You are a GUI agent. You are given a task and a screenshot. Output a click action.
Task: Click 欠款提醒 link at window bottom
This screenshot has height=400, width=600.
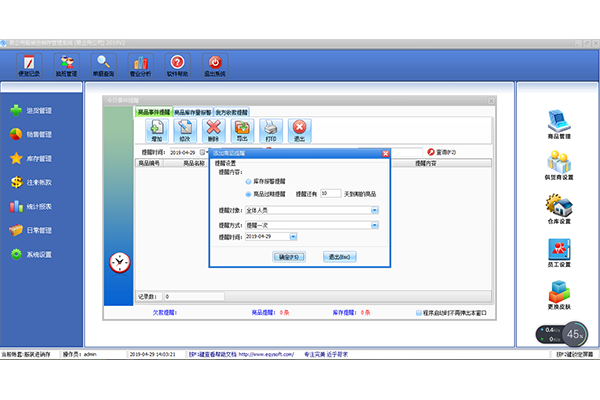[x=165, y=313]
